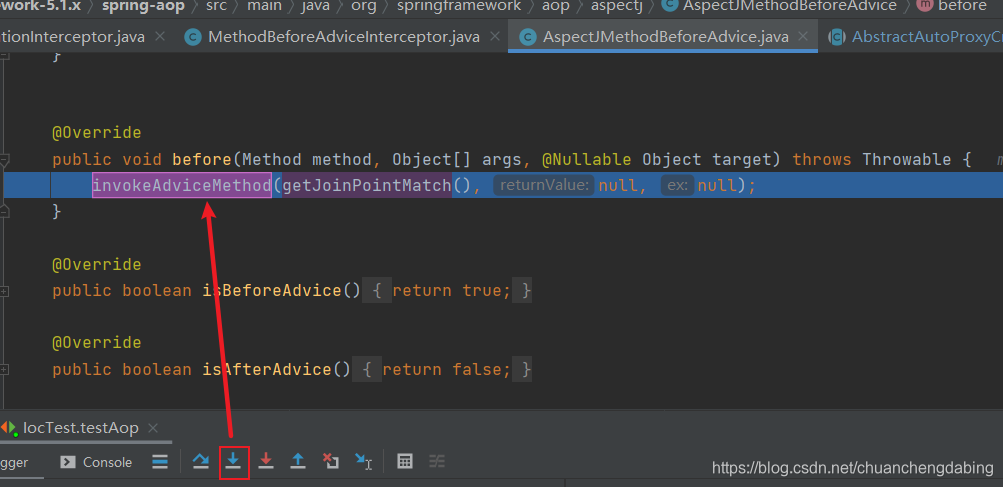Click the @Nullable annotation in before signature

[587, 159]
